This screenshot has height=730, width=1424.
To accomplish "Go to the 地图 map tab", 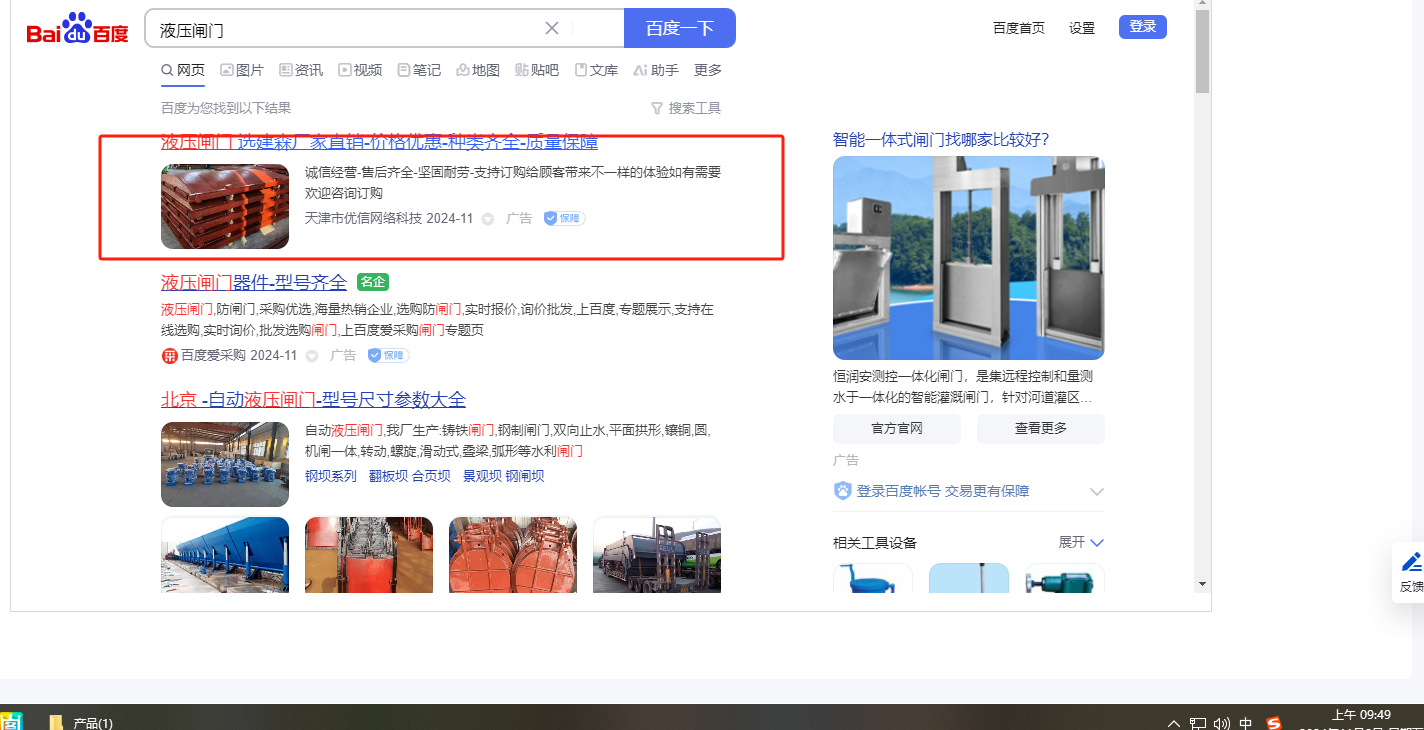I will tap(478, 70).
